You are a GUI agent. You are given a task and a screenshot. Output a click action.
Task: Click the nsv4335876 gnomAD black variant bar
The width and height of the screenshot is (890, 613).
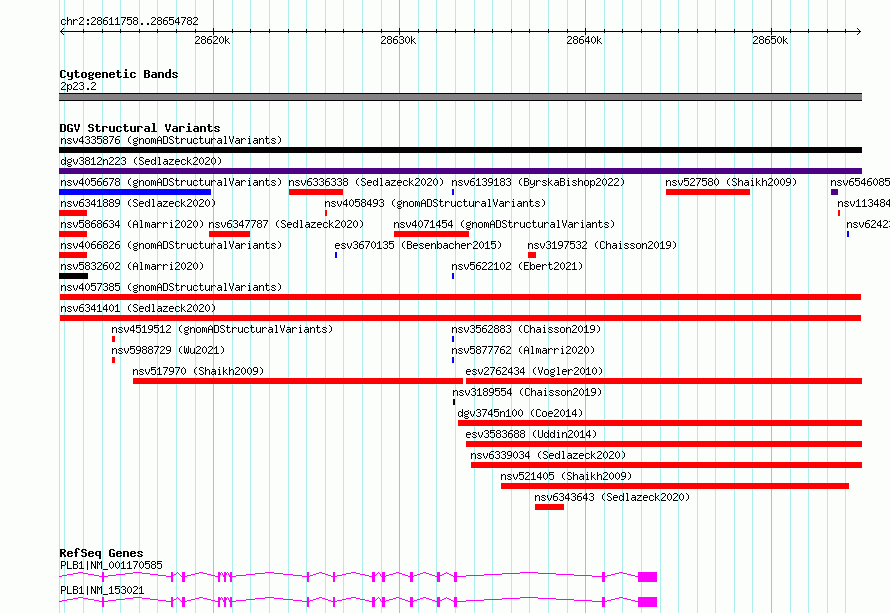click(460, 150)
